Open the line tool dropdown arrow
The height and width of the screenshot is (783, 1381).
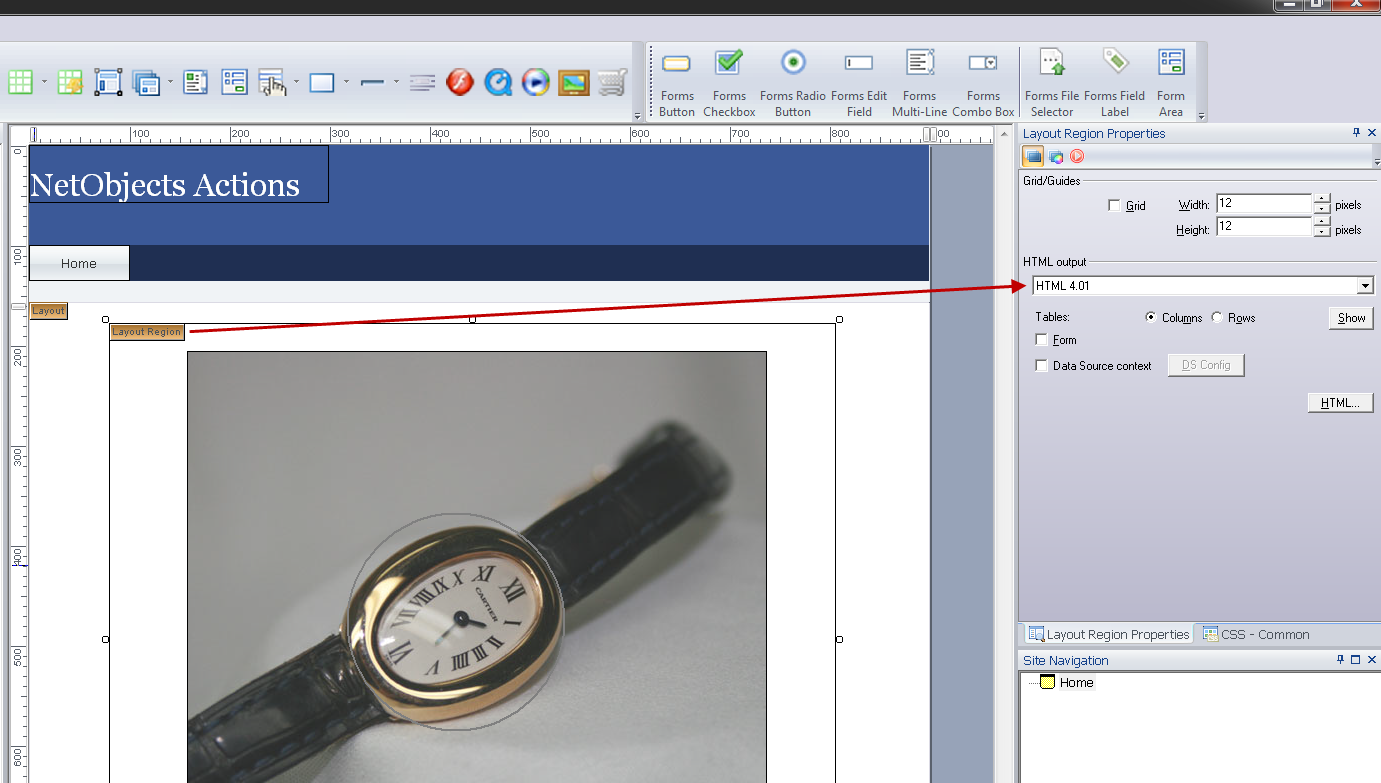click(396, 83)
